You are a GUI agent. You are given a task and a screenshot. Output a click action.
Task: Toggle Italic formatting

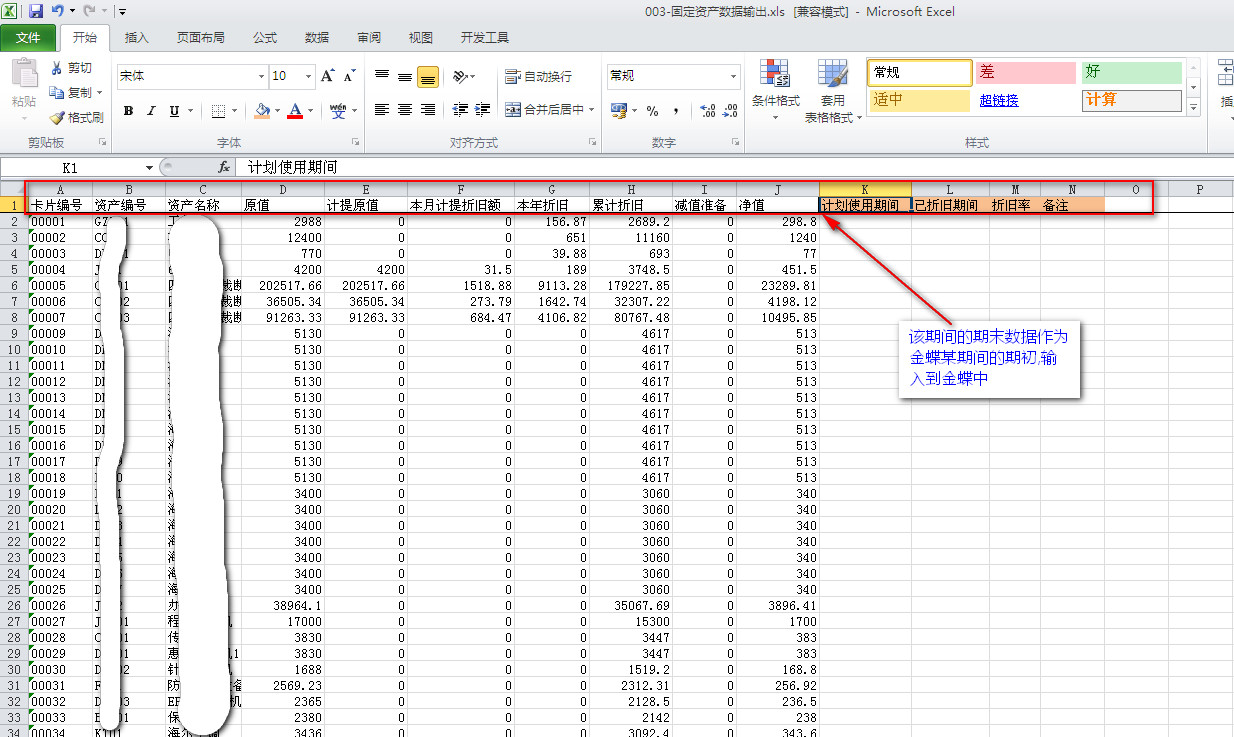(151, 111)
